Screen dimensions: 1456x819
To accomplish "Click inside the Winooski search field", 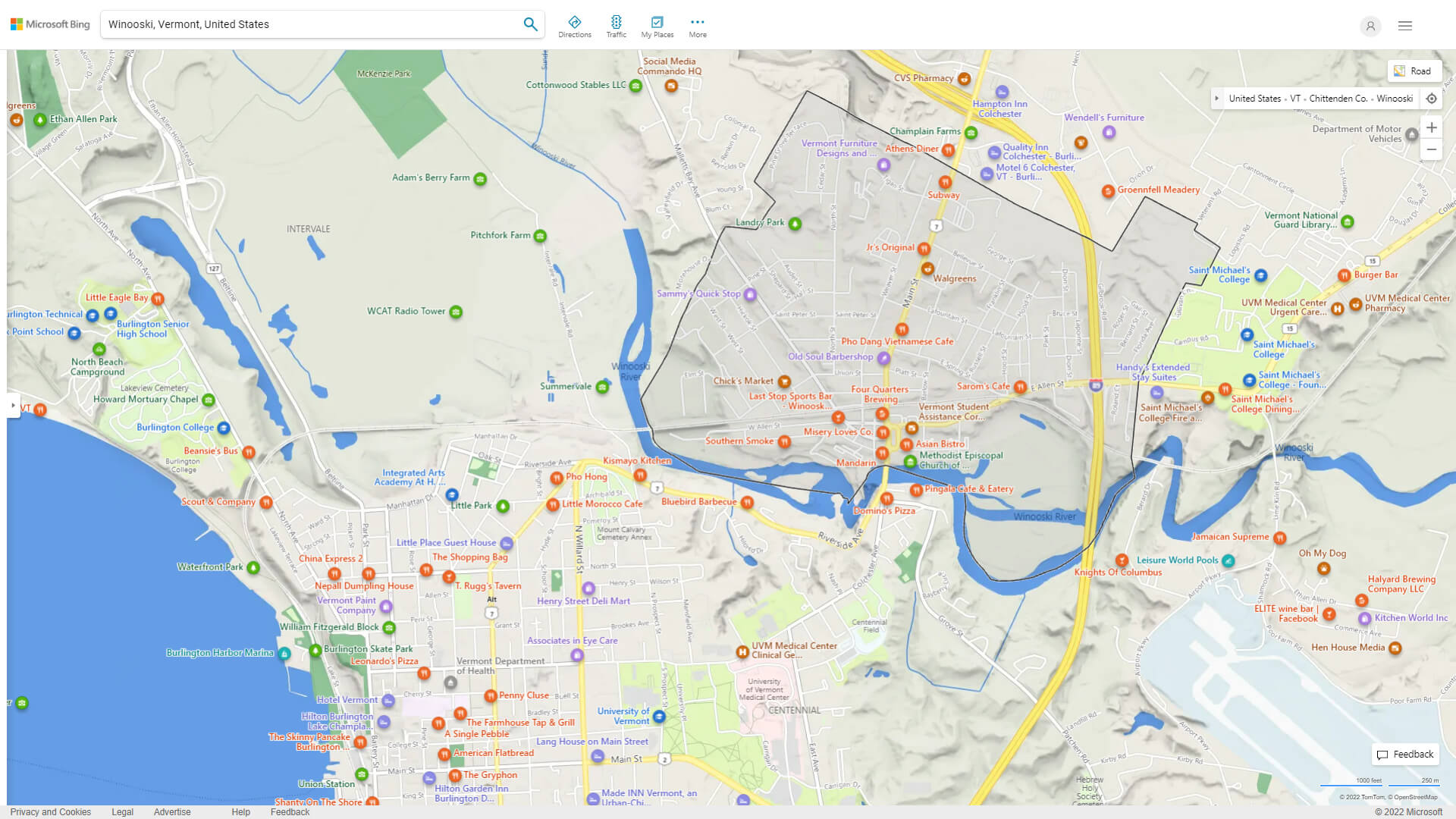I will (x=303, y=24).
